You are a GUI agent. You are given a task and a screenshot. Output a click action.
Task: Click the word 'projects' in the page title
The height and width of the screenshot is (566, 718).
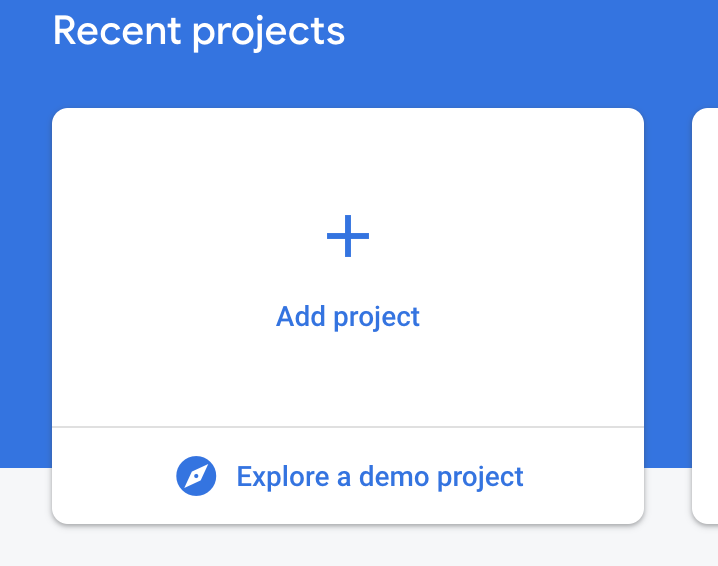point(268,34)
